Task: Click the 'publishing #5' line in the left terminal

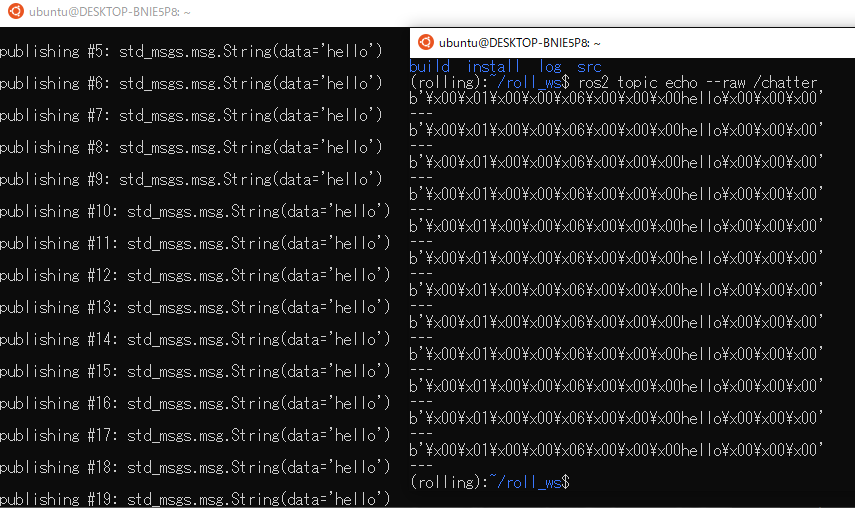Action: tap(191, 51)
